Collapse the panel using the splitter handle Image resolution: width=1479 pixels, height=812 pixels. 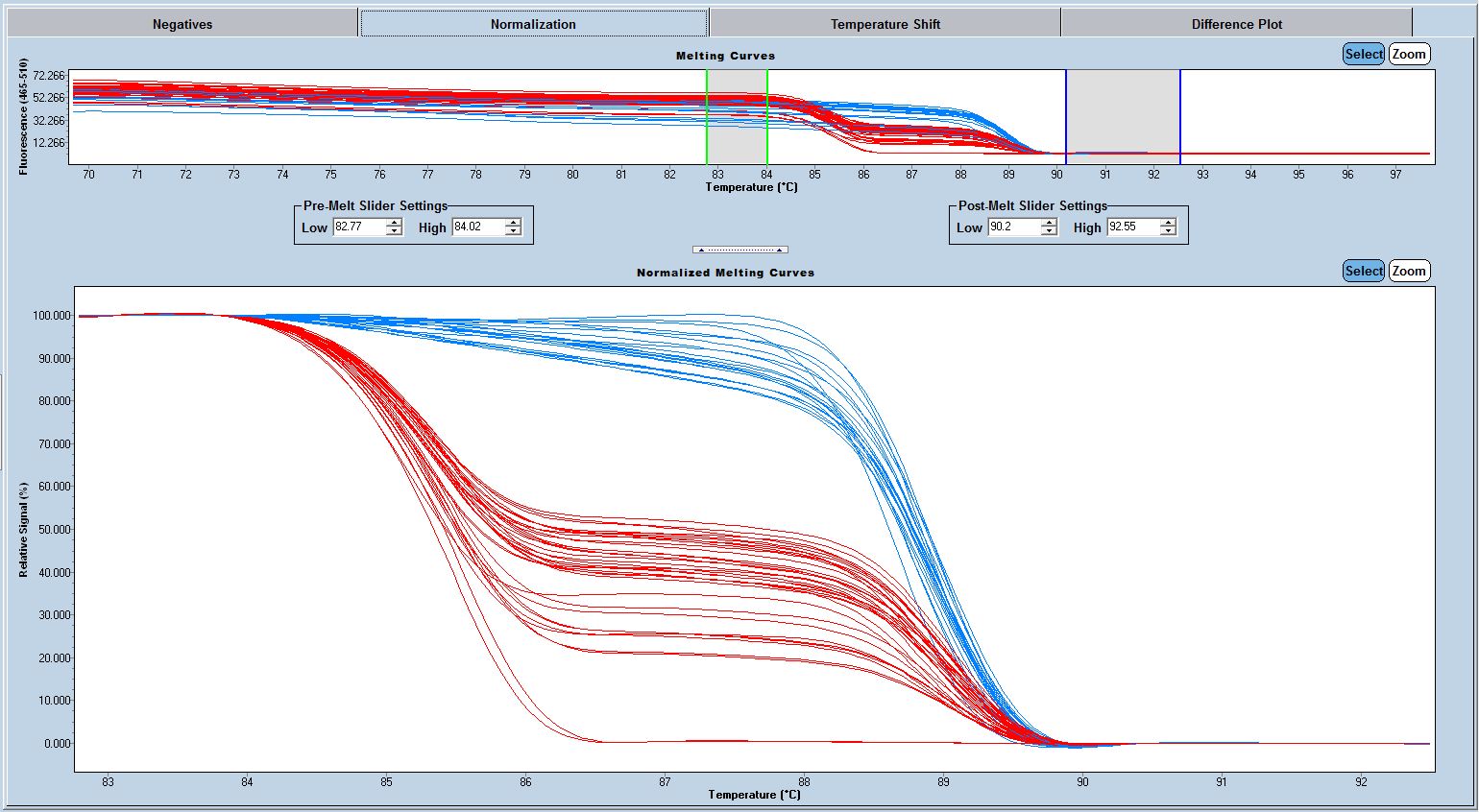740,250
